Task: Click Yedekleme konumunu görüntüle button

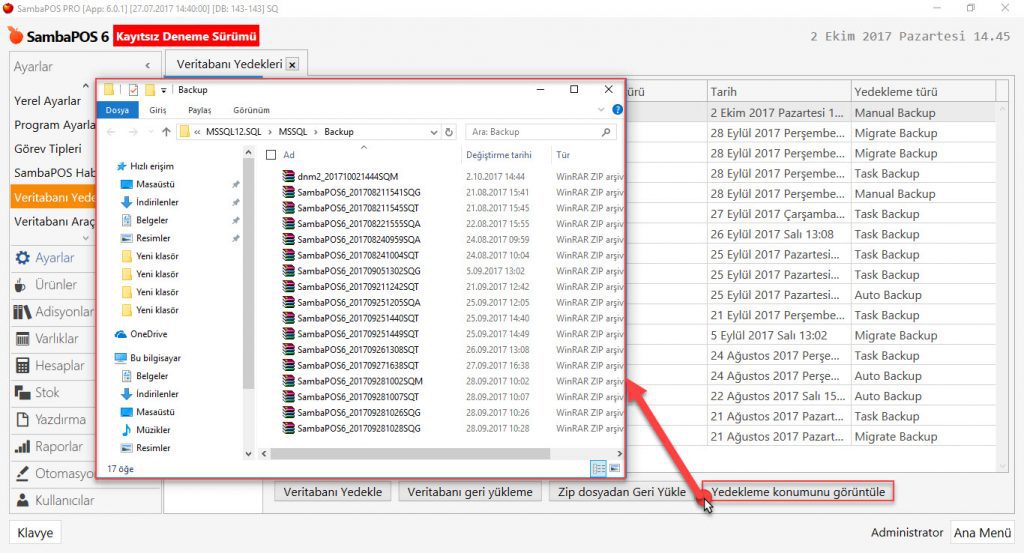Action: coord(798,492)
